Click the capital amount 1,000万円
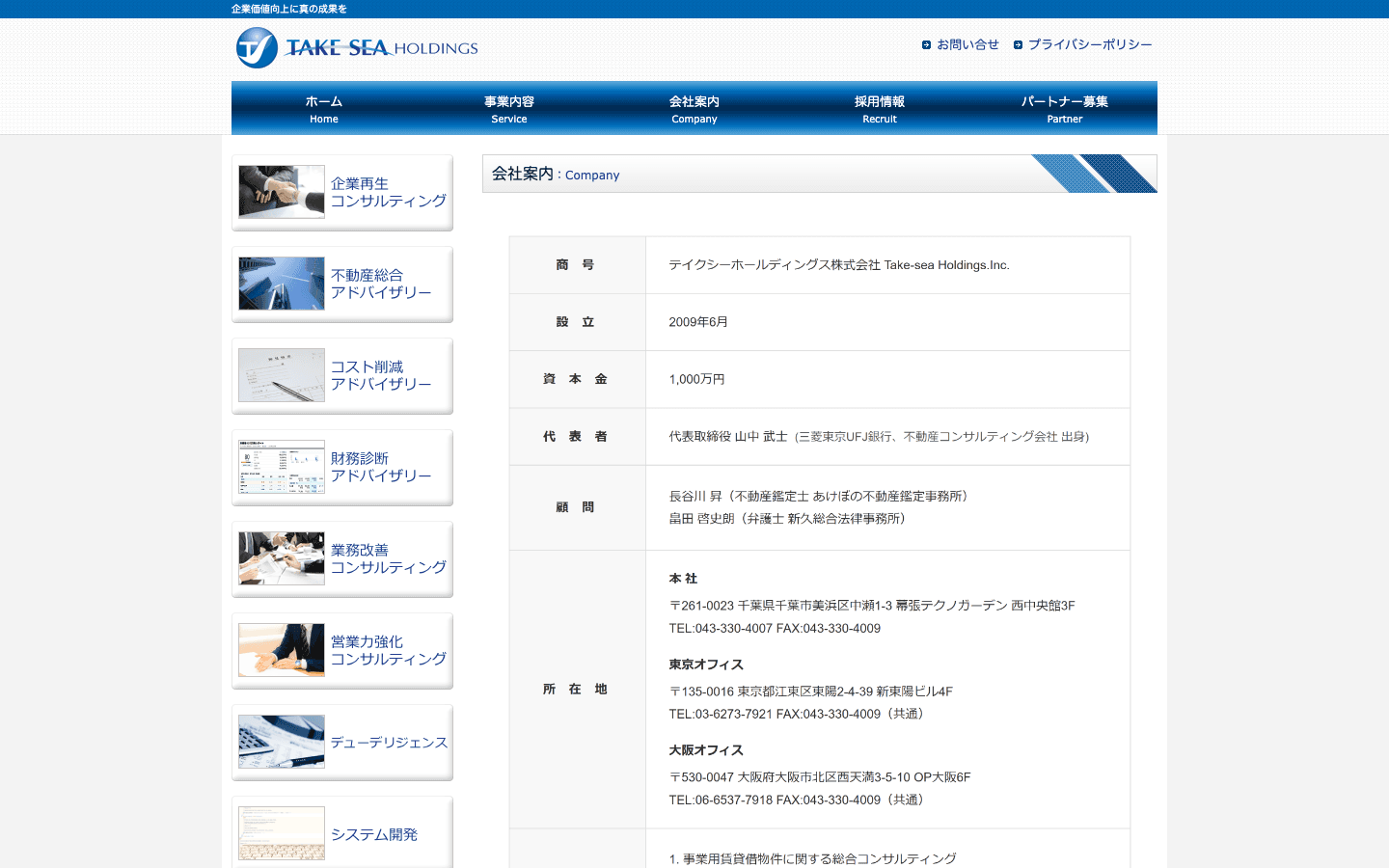The height and width of the screenshot is (868, 1389). pos(696,379)
